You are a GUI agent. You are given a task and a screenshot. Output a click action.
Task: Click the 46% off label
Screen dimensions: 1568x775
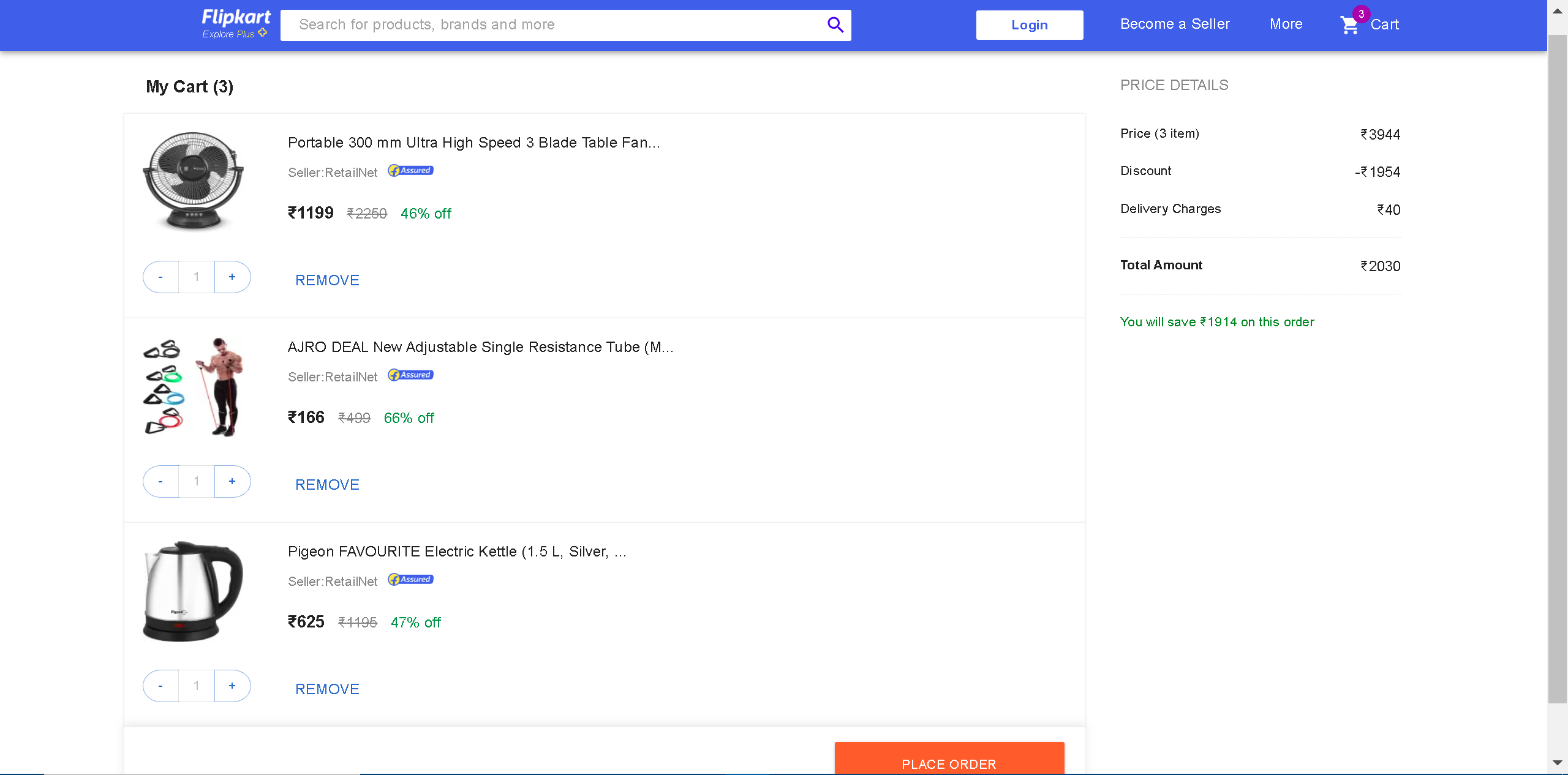pyautogui.click(x=426, y=214)
